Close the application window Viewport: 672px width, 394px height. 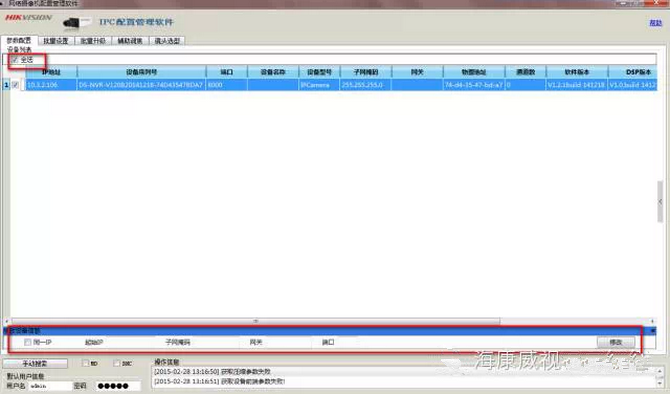point(657,3)
